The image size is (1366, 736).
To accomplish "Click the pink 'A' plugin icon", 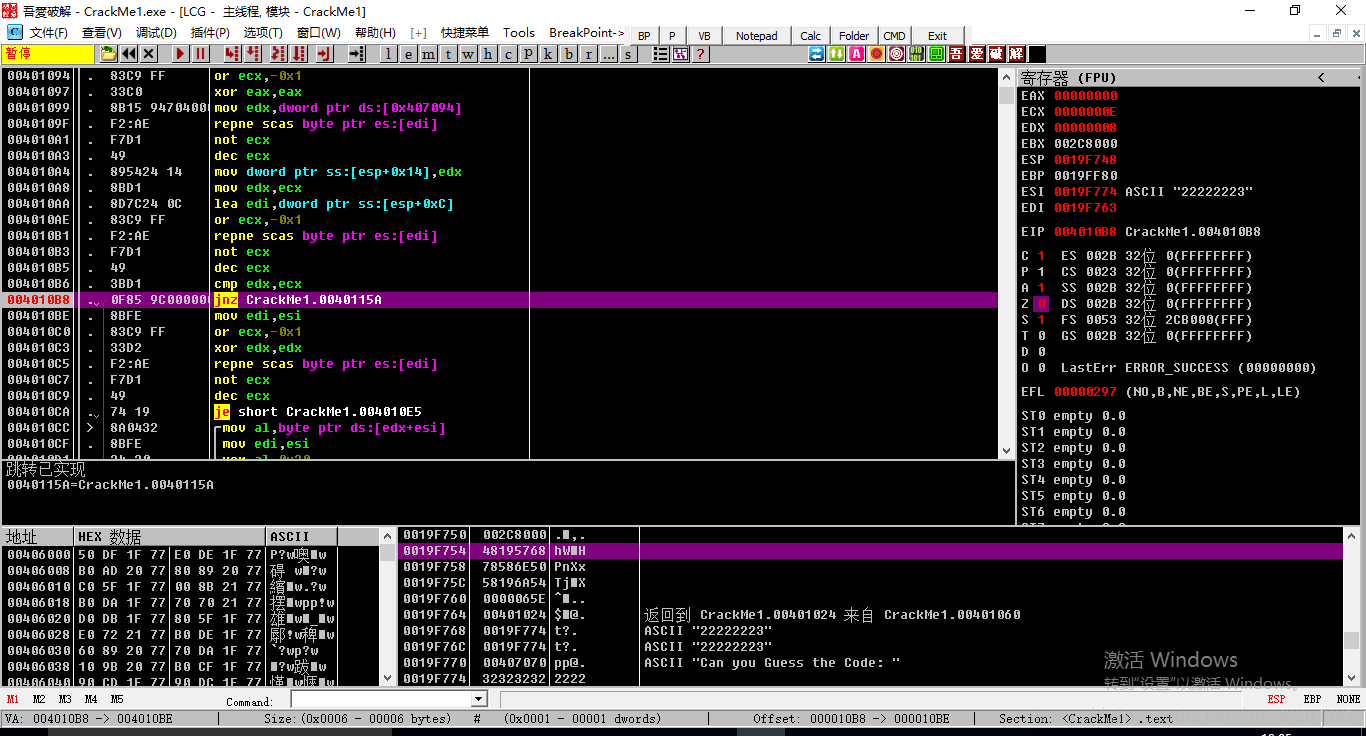I will 857,54.
